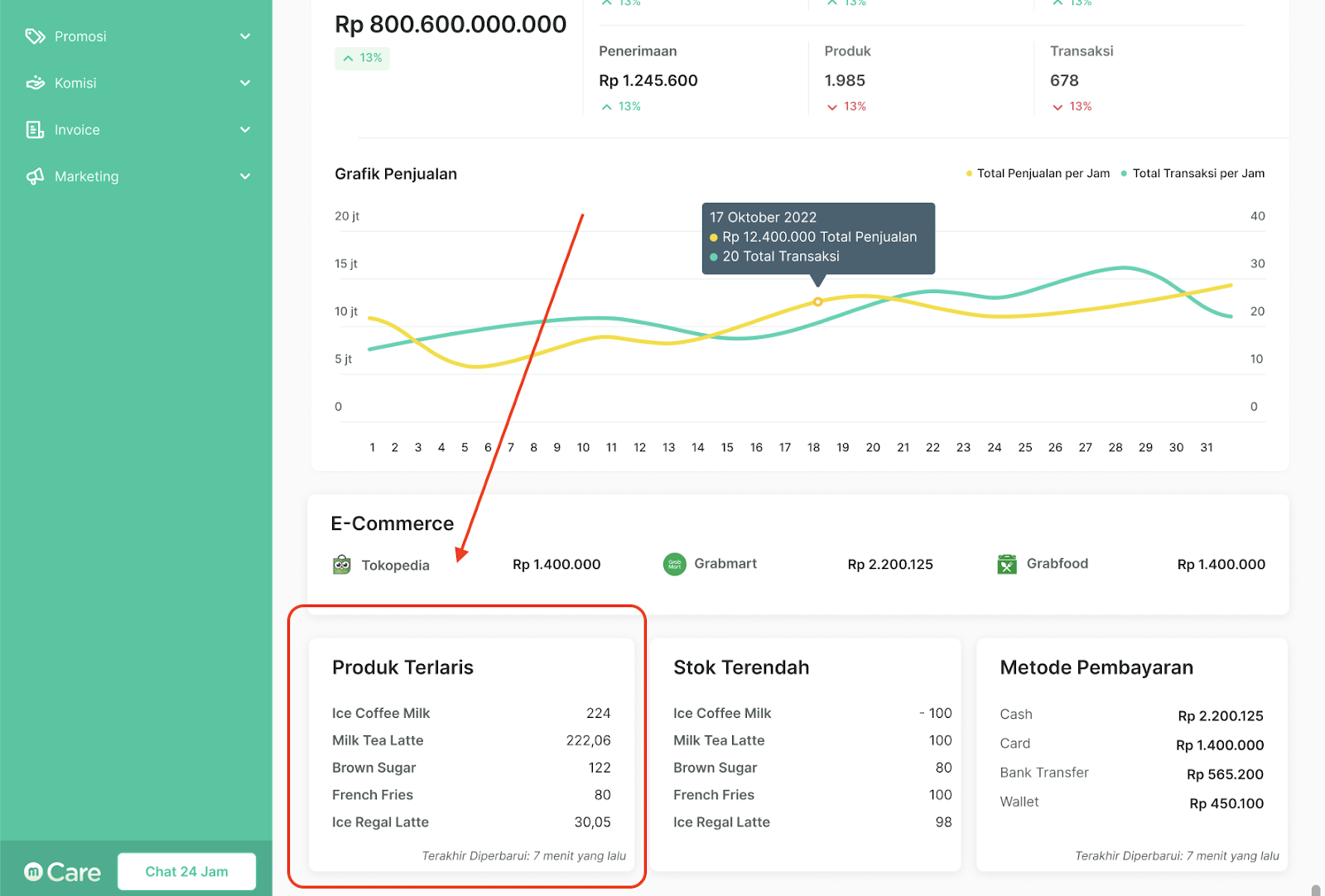Click the chart tooltip for 17 Oktober 2022

818,238
